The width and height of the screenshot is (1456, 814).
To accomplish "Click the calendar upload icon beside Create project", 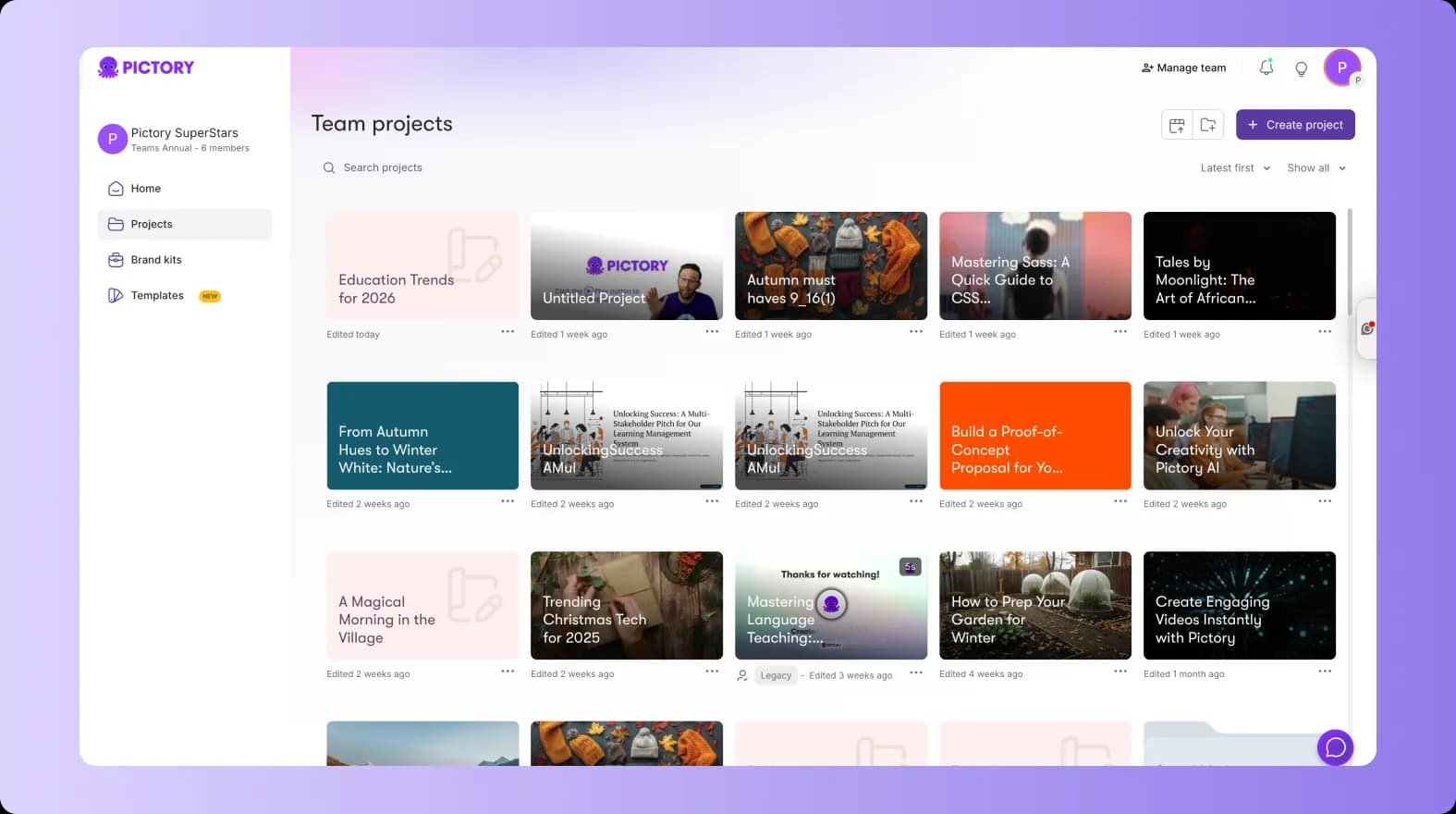I will 1177,125.
